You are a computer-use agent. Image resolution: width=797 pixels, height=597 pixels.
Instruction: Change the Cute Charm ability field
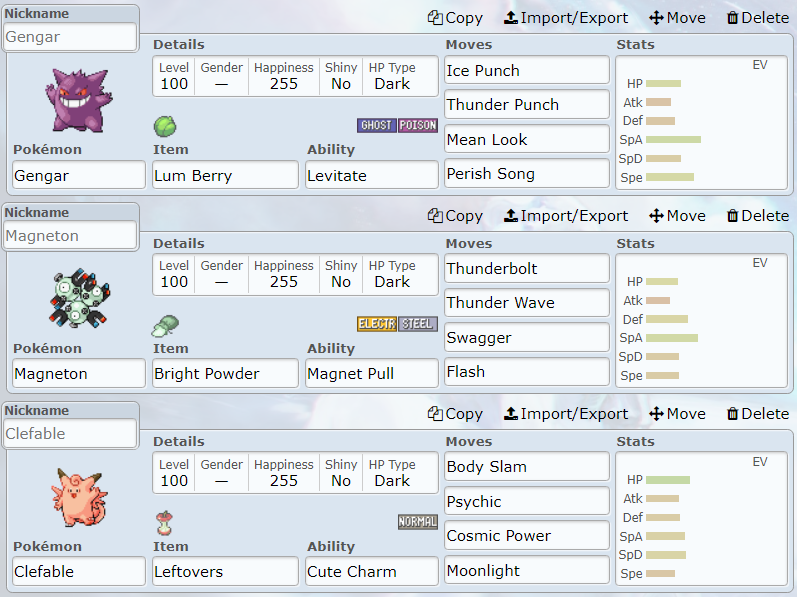(x=372, y=572)
